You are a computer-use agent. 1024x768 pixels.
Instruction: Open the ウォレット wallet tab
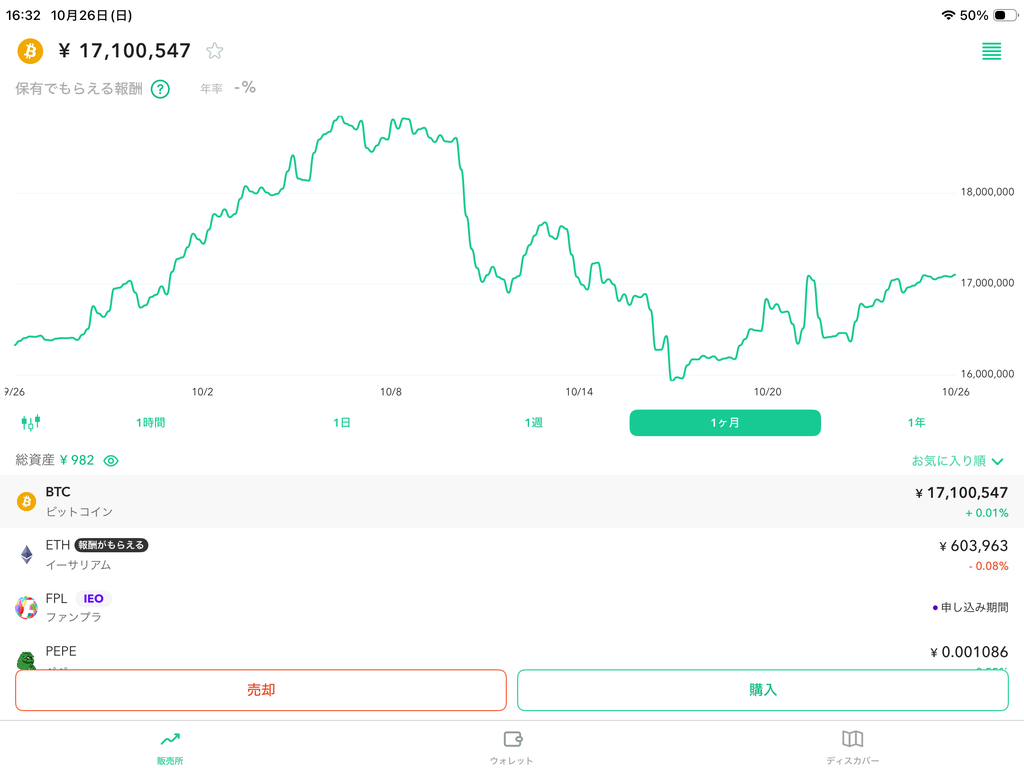coord(512,746)
